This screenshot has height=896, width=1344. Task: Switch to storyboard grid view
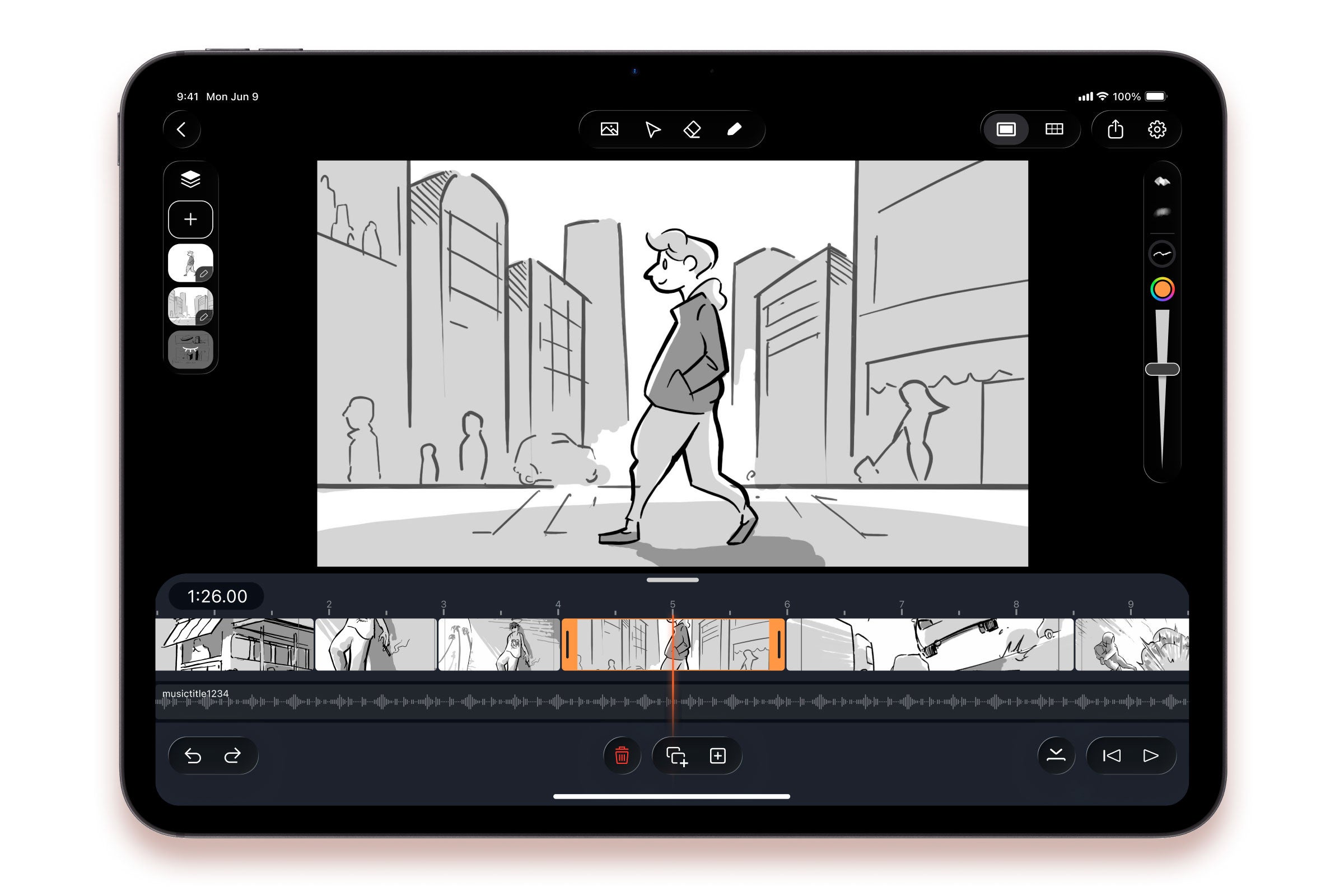[1054, 130]
